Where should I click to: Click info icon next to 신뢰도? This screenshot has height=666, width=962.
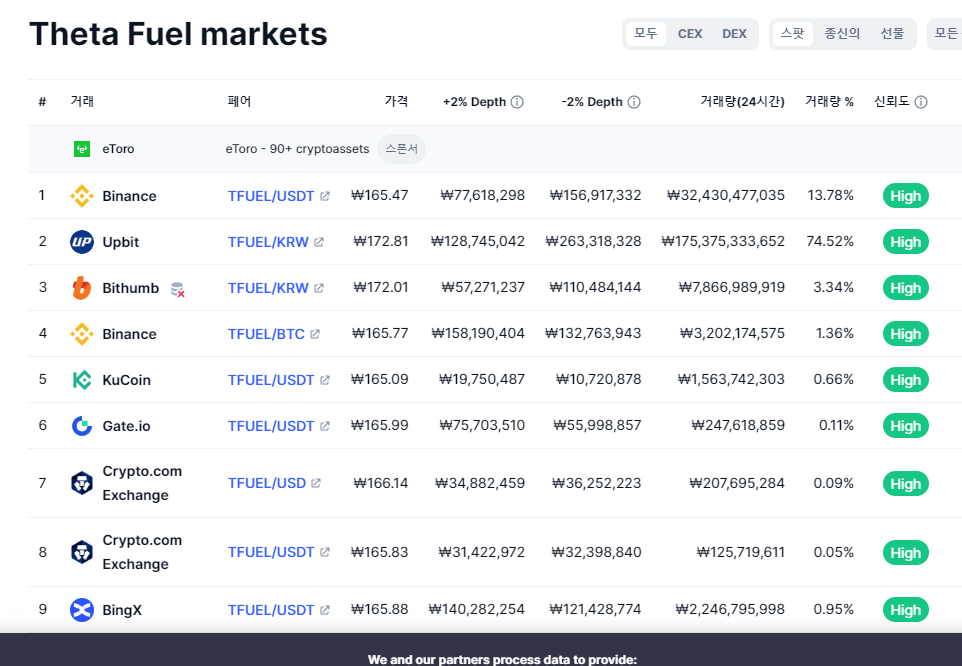[x=921, y=102]
